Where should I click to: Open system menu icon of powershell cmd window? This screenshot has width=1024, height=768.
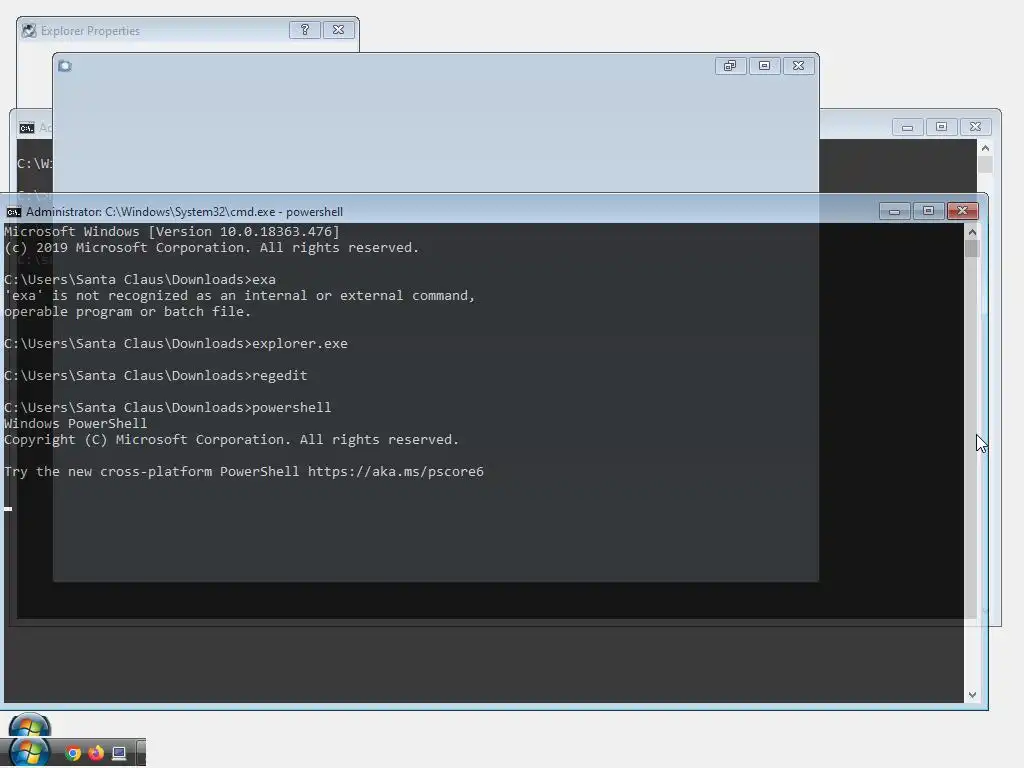pyautogui.click(x=14, y=212)
